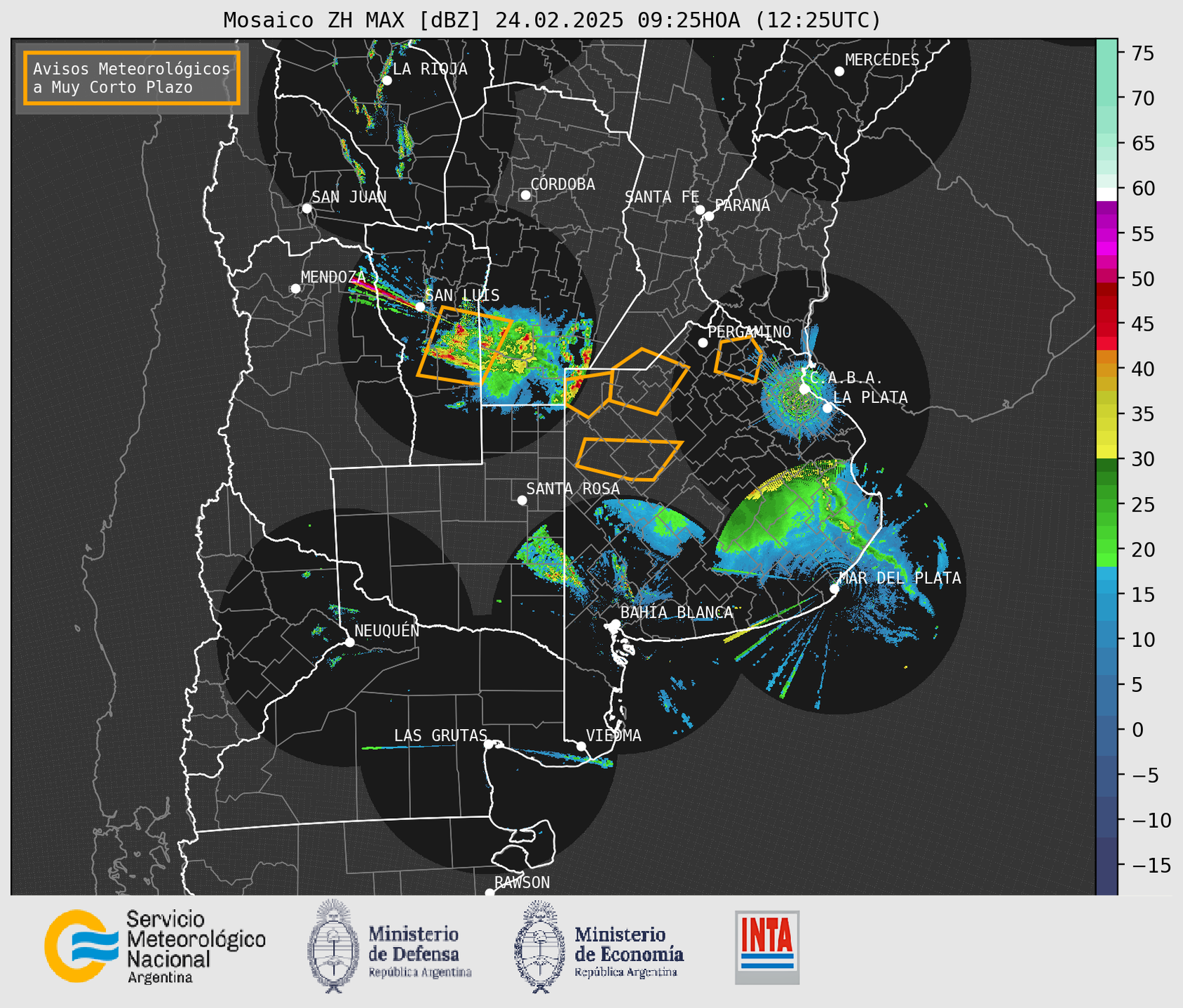
Task: Click the Avisos Meteorológicos a Muy Corto Plazo legend box
Action: 132,78
